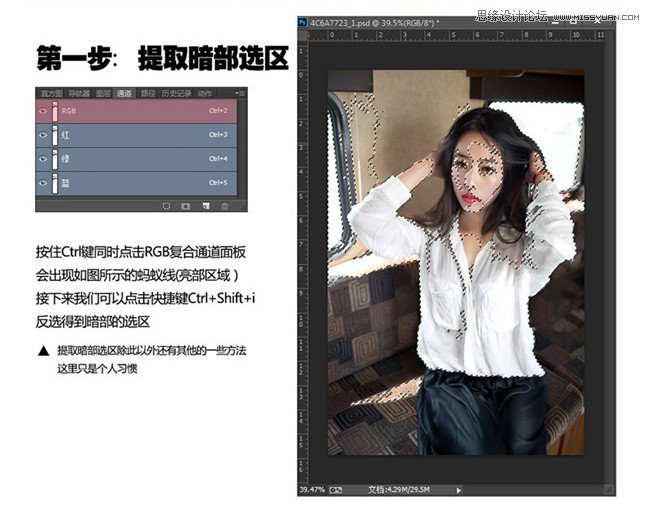Expand status bar info arrow menu
Image resolution: width=650 pixels, height=513 pixels.
(x=458, y=490)
